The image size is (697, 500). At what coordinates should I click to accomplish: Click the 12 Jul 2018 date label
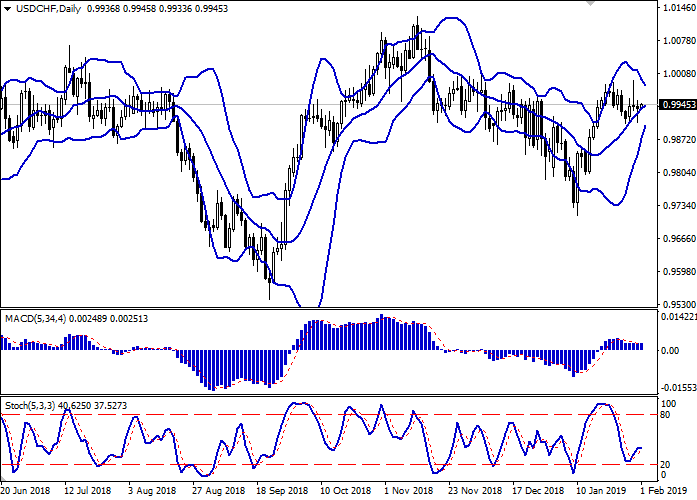click(88, 491)
